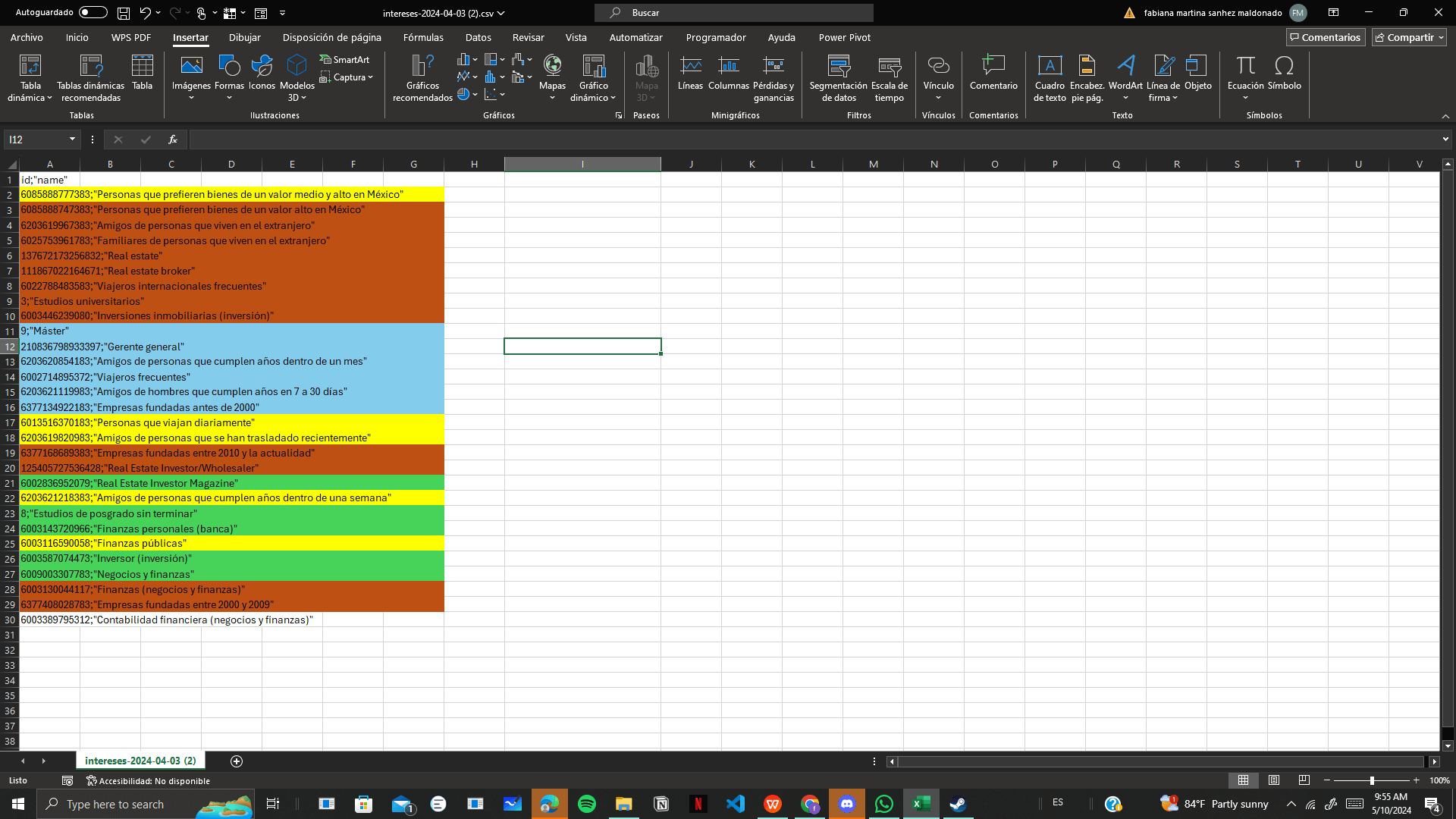Click the Compartir button
1456x819 pixels.
point(1409,37)
